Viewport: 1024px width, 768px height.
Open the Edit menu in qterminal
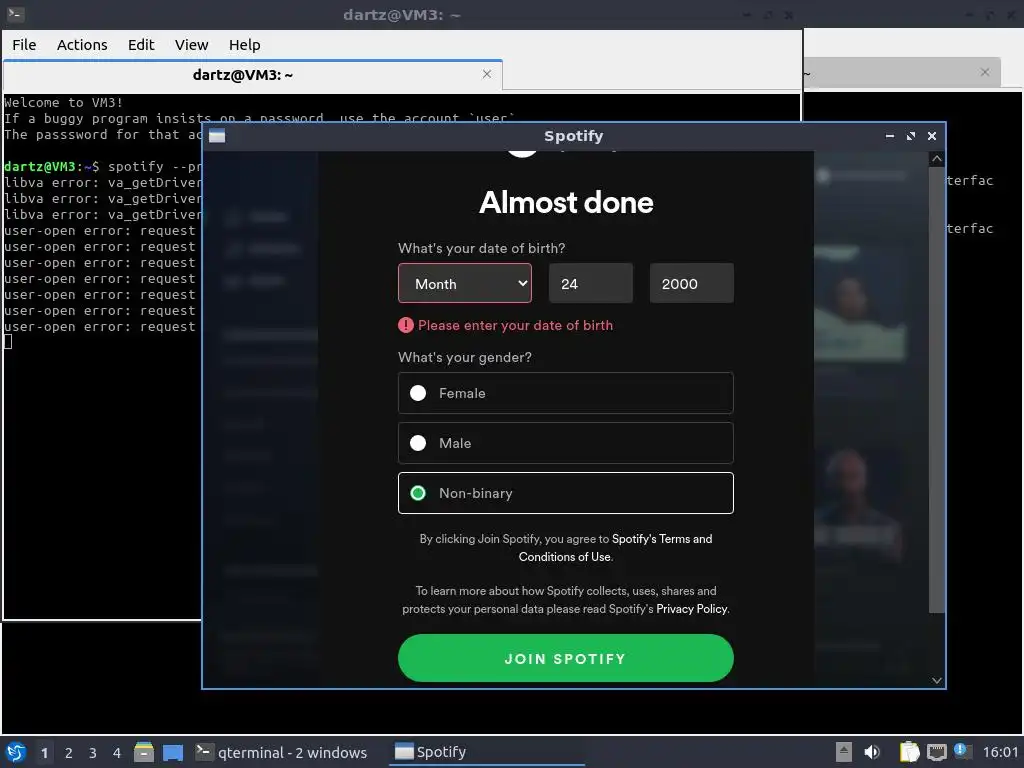[141, 44]
